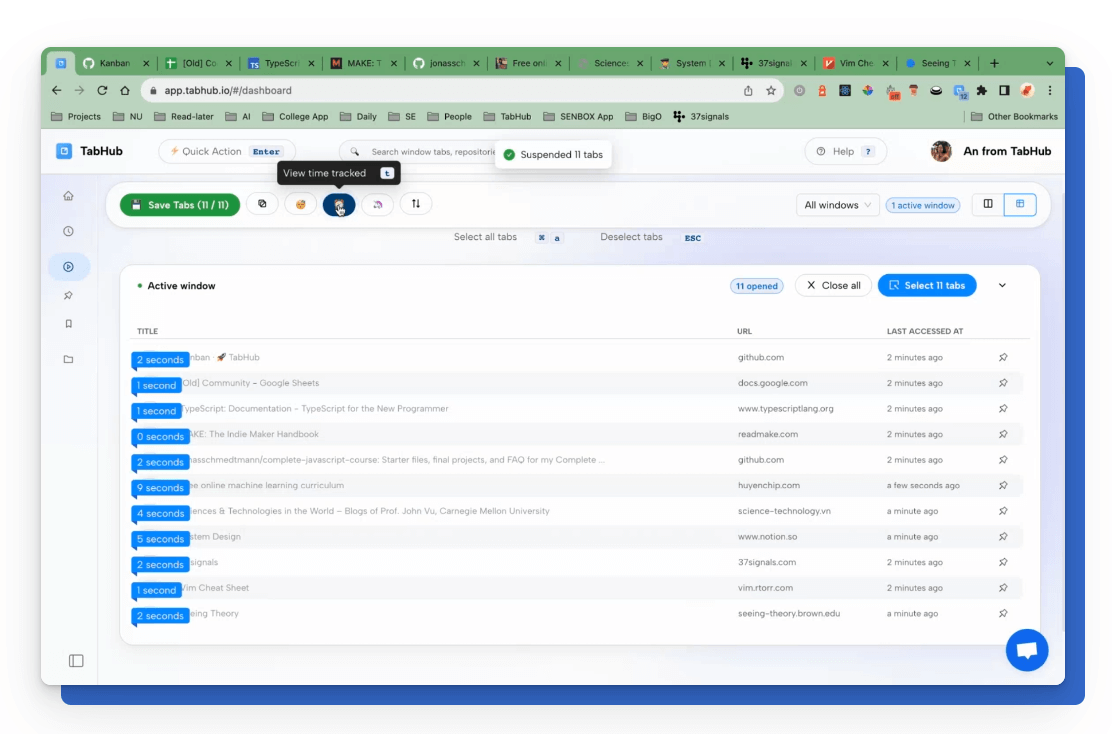Switch to split column view
Viewport: 1112px width, 734px height.
tap(988, 204)
